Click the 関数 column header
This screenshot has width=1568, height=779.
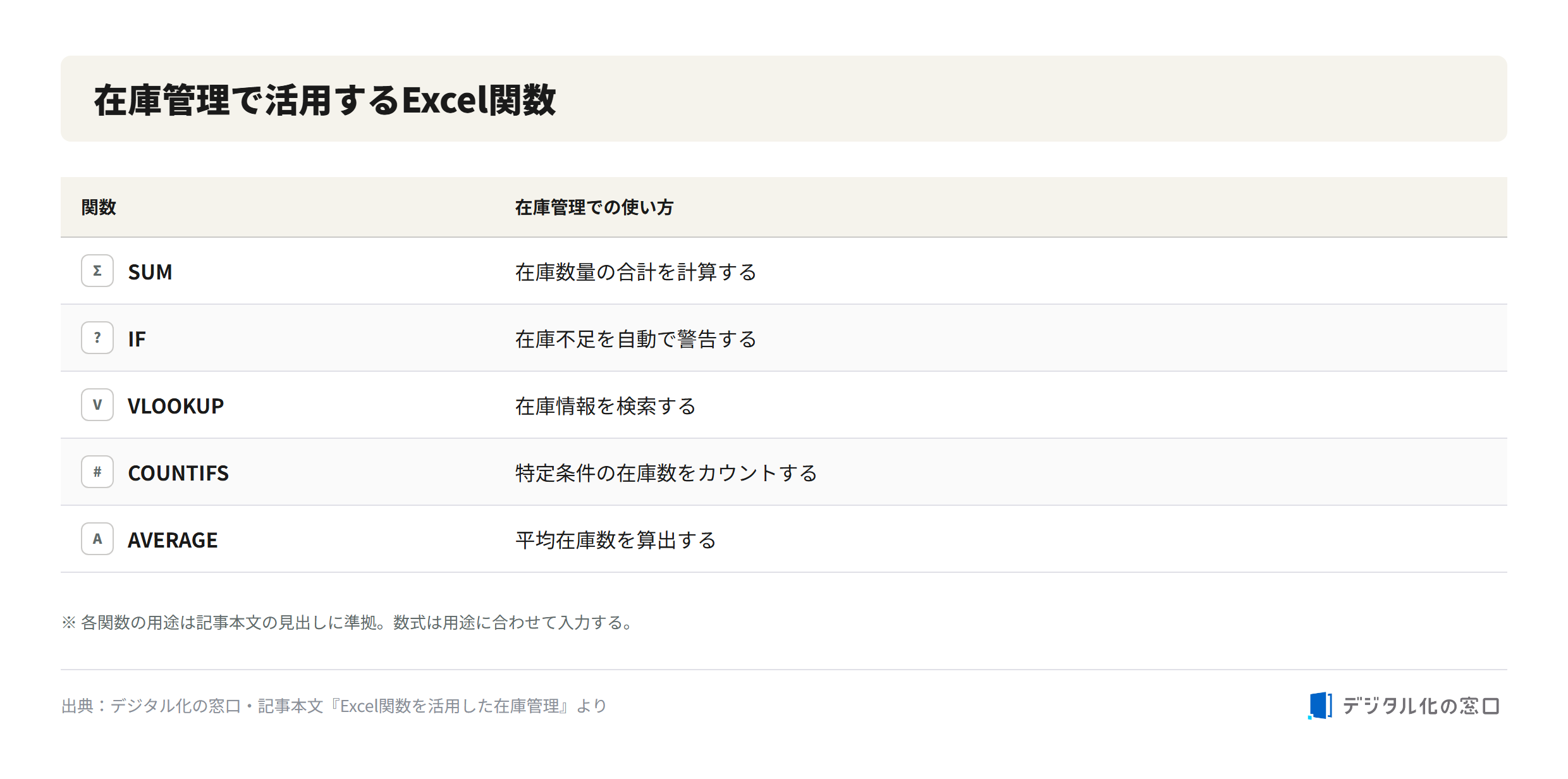tap(99, 207)
